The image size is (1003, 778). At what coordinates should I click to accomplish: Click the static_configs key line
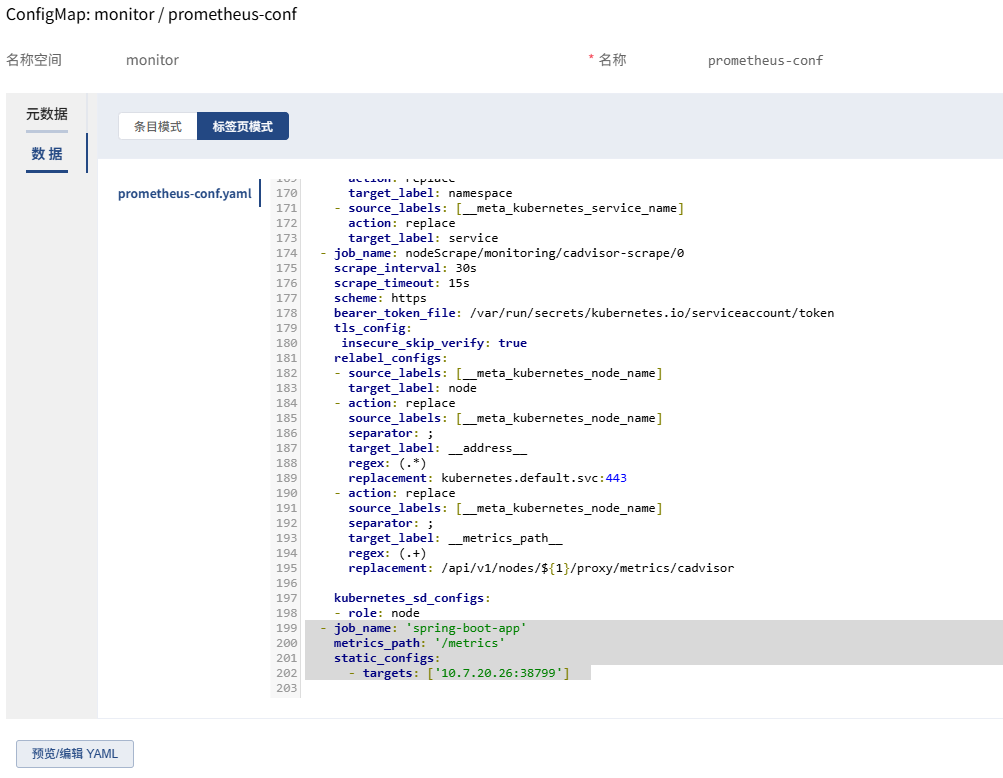click(387, 658)
